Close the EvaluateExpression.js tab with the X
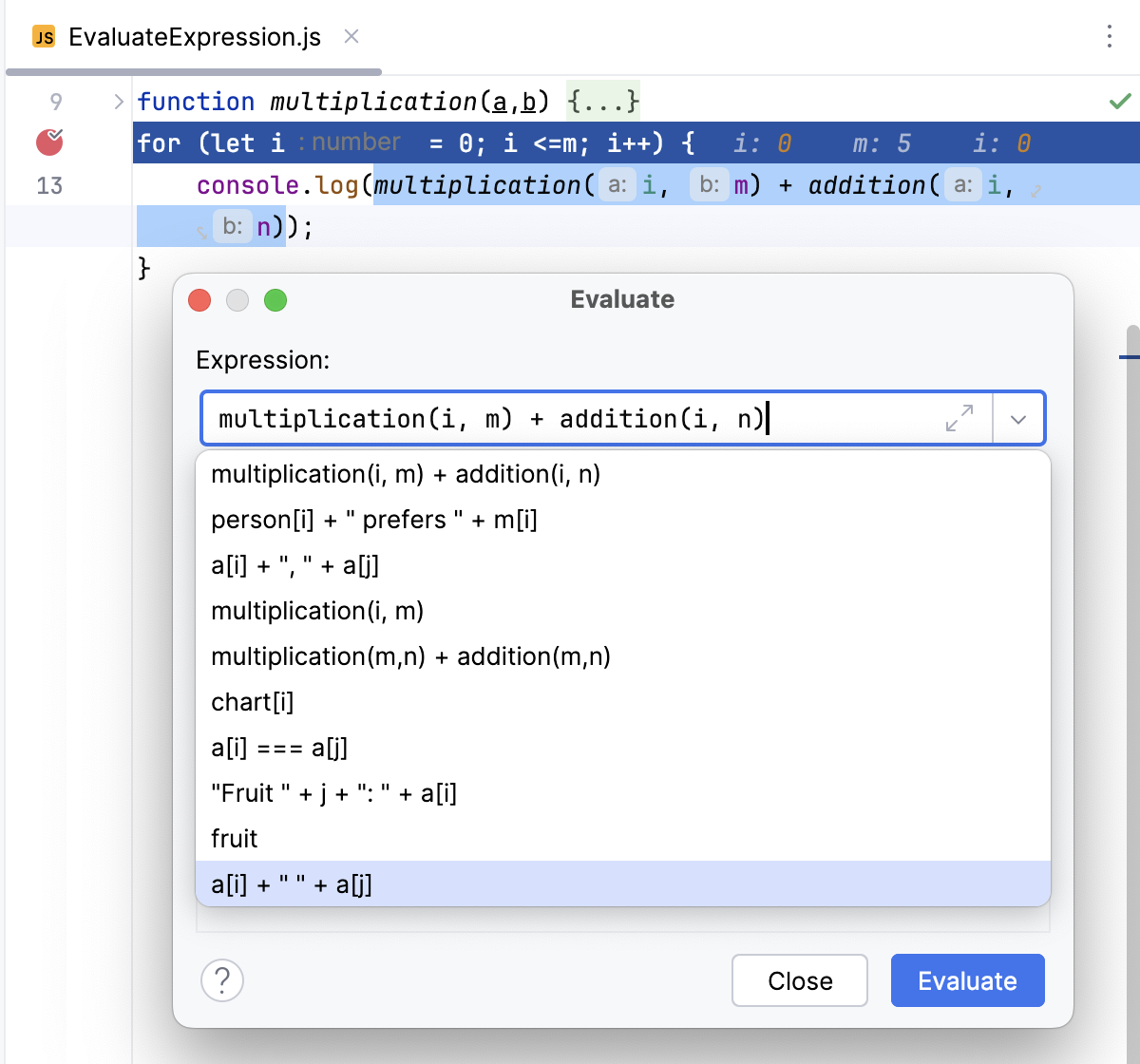Viewport: 1140px width, 1064px height. point(351,38)
